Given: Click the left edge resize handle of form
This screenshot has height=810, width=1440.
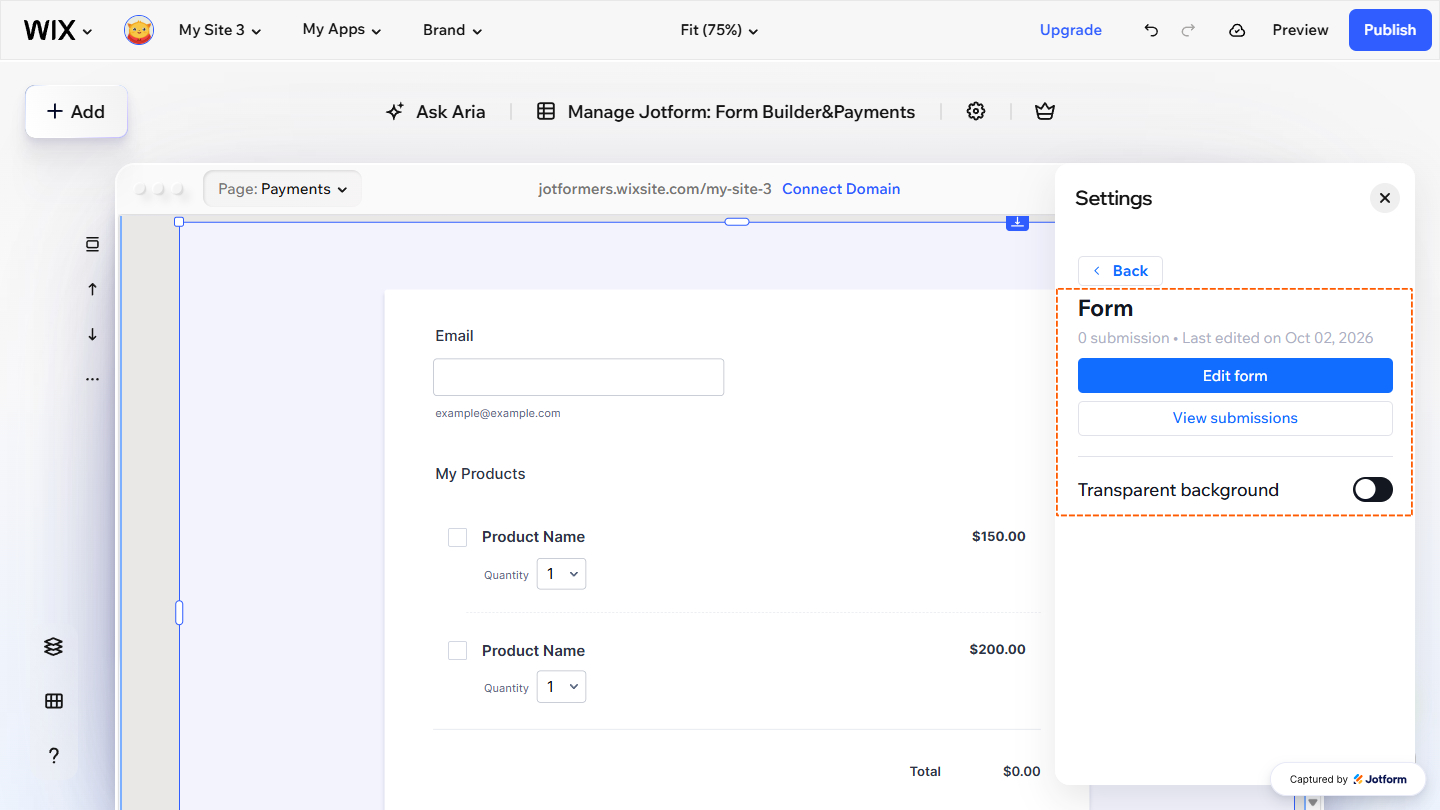Looking at the screenshot, I should click(179, 612).
